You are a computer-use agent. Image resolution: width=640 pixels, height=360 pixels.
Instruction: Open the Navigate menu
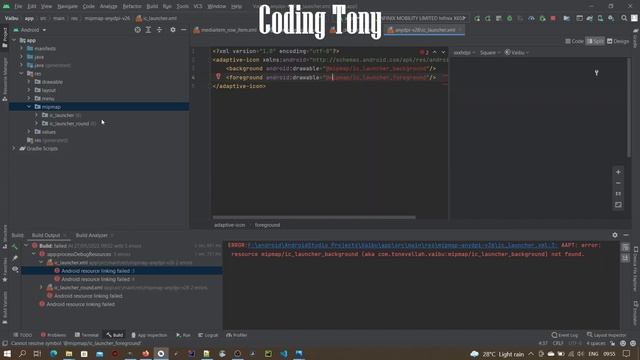pos(67,7)
